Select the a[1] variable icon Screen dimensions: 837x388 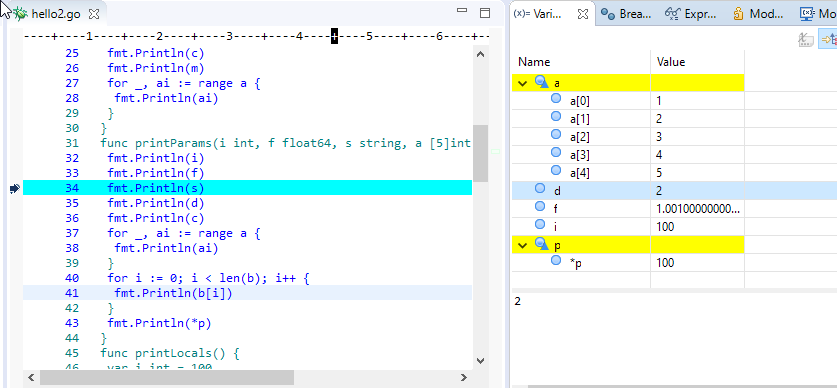click(556, 116)
